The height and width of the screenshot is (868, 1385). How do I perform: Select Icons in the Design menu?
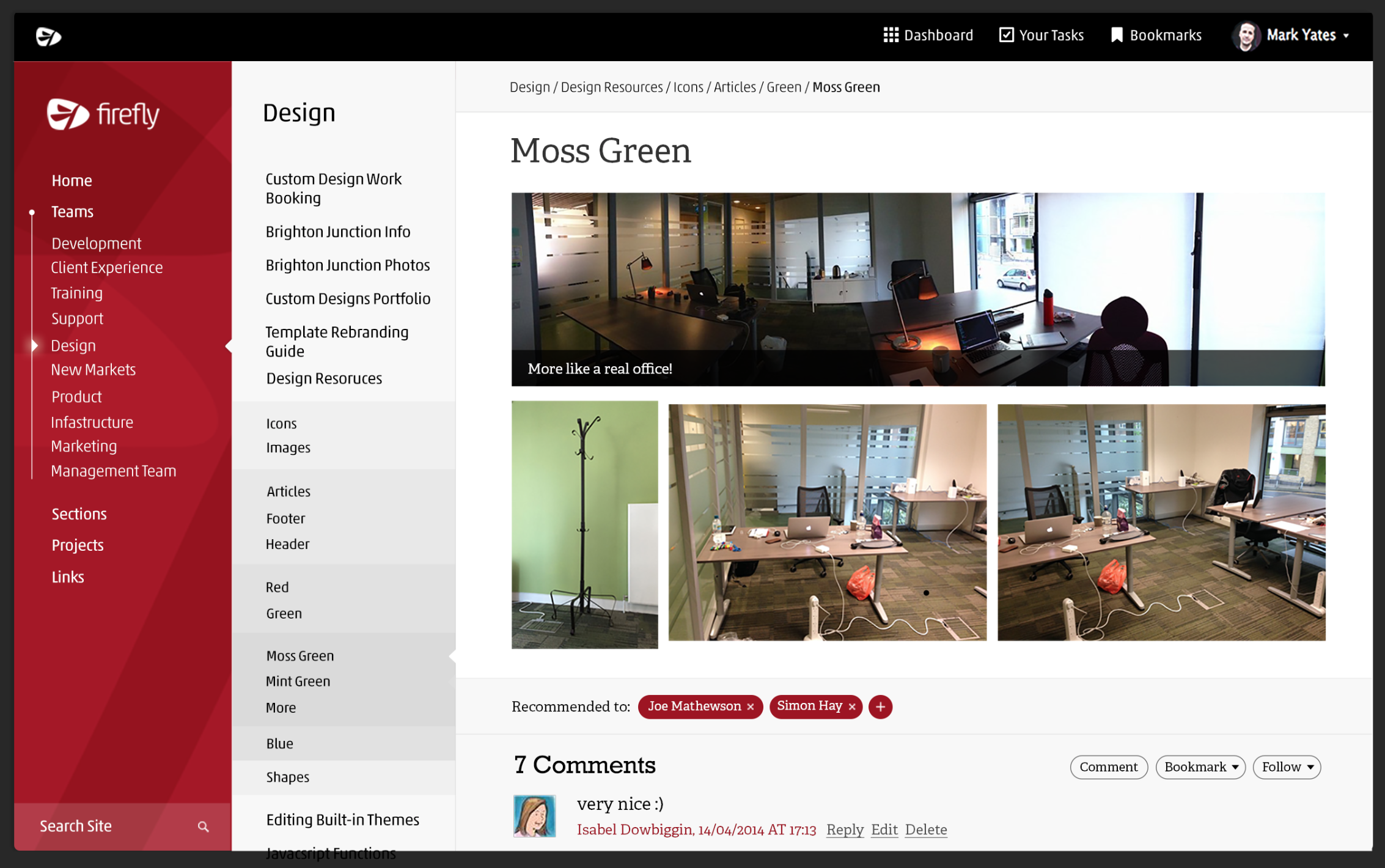pos(281,424)
